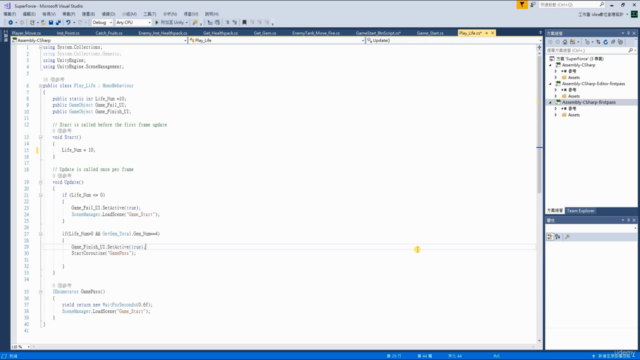Viewport: 640px width, 360px height.
Task: Click the Save All toolbar icon
Action: point(58,22)
